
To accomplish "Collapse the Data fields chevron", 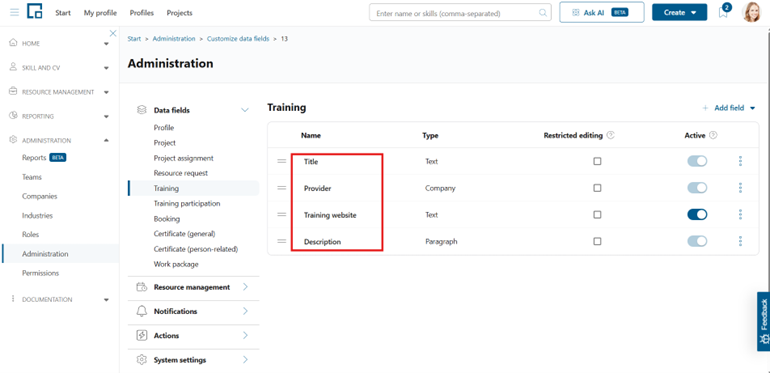I will click(x=245, y=110).
